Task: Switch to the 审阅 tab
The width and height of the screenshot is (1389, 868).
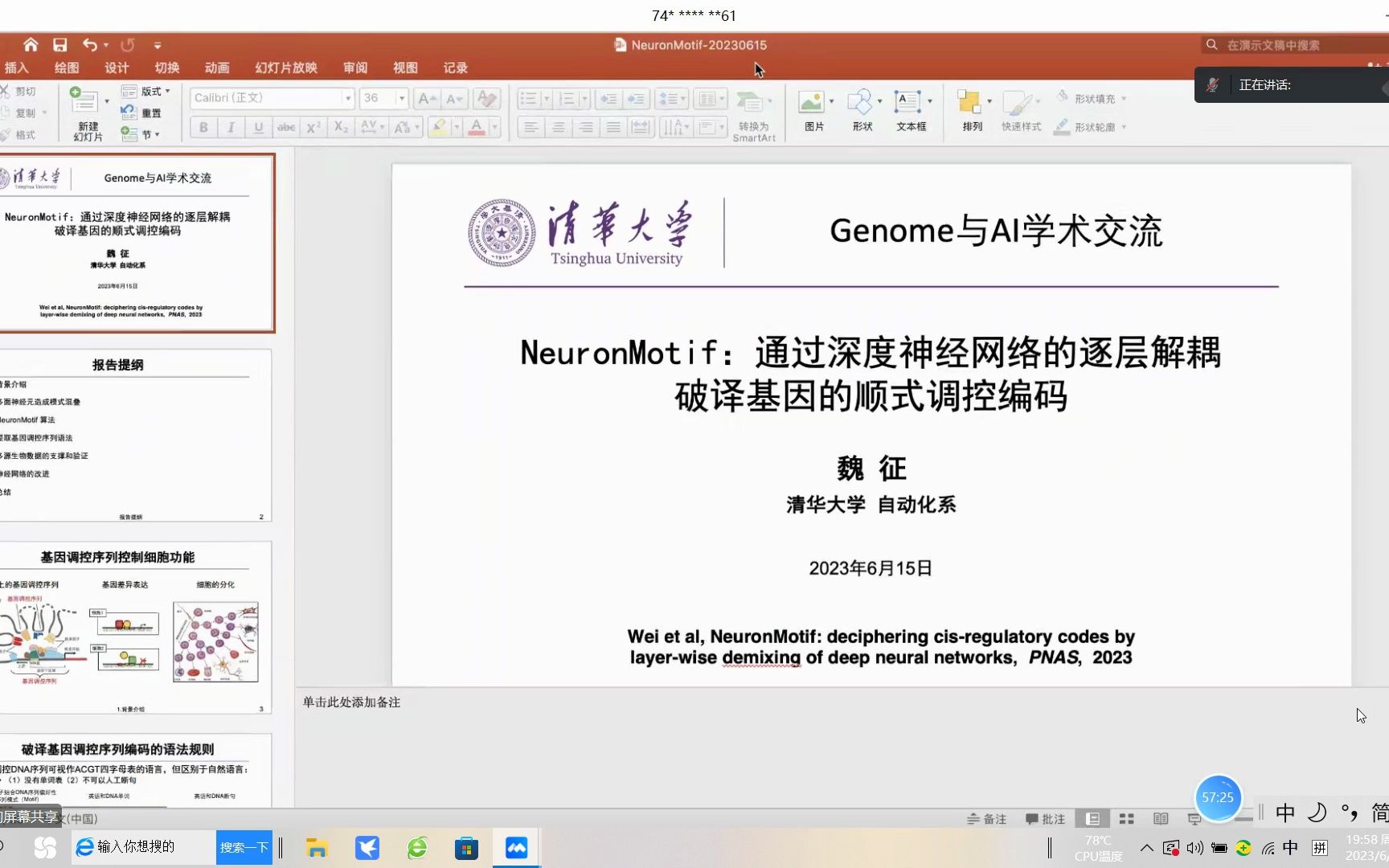Action: click(355, 68)
